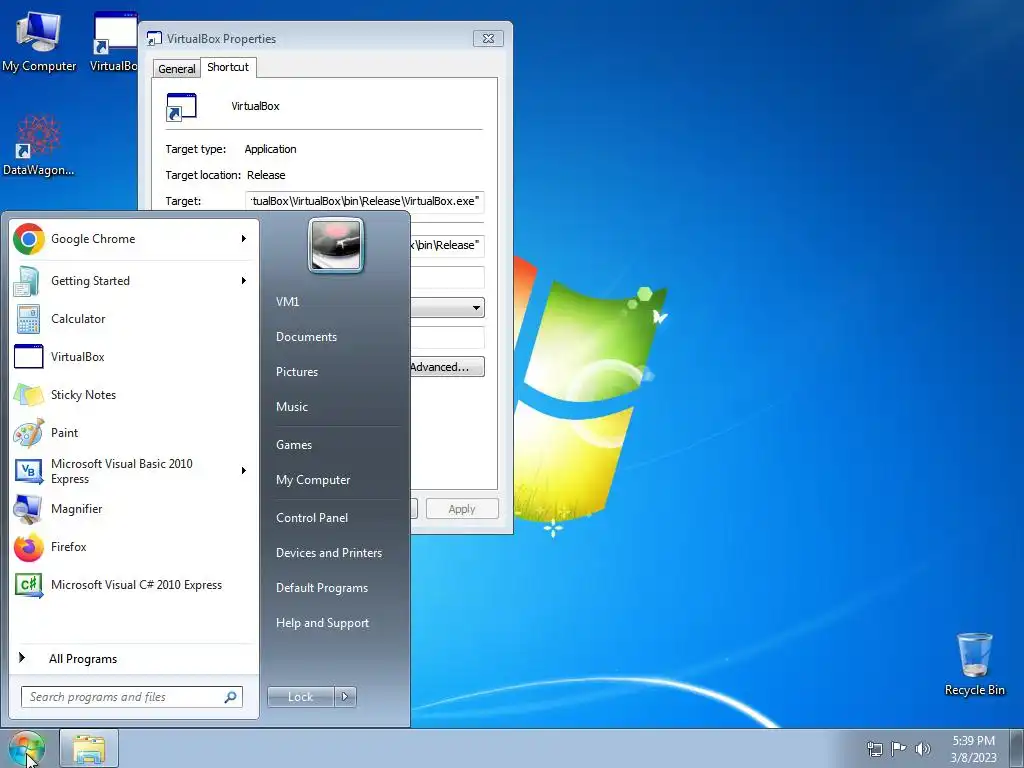Screen dimensions: 1024x768
Task: Select DataWagon desktop shortcut
Action: coord(39,145)
